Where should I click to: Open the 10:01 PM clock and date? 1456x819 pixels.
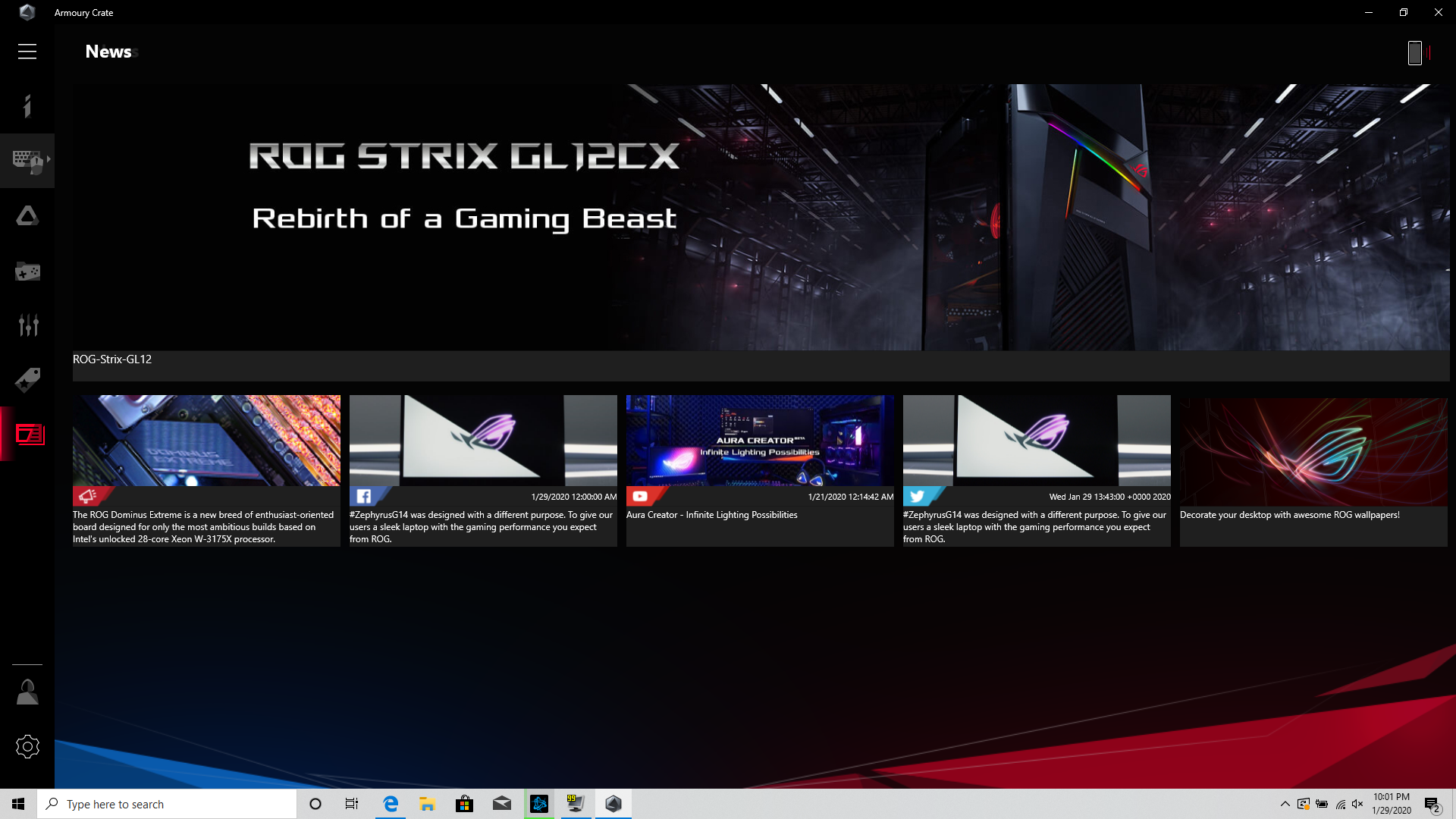click(x=1392, y=804)
